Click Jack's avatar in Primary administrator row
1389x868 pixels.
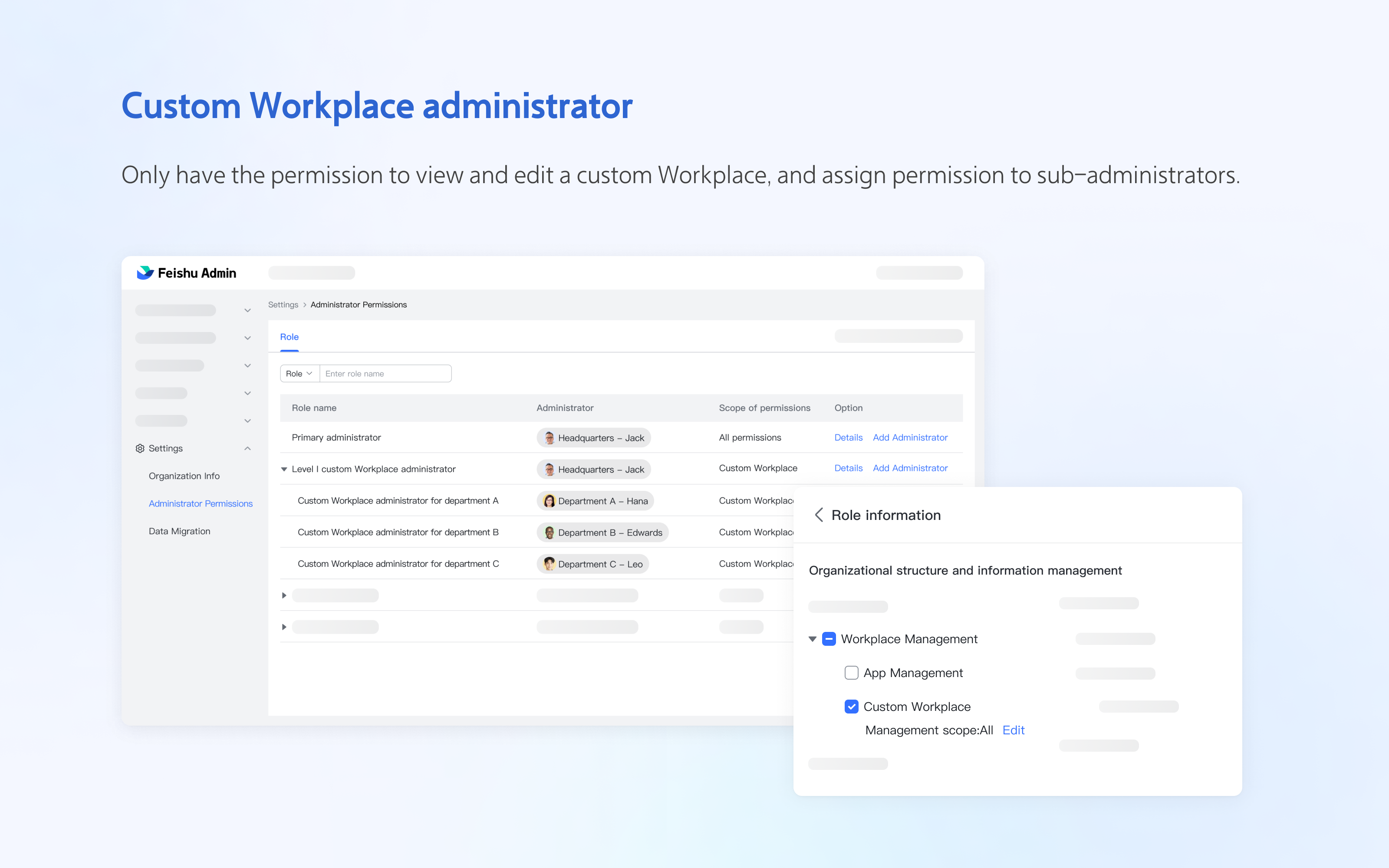pyautogui.click(x=549, y=437)
